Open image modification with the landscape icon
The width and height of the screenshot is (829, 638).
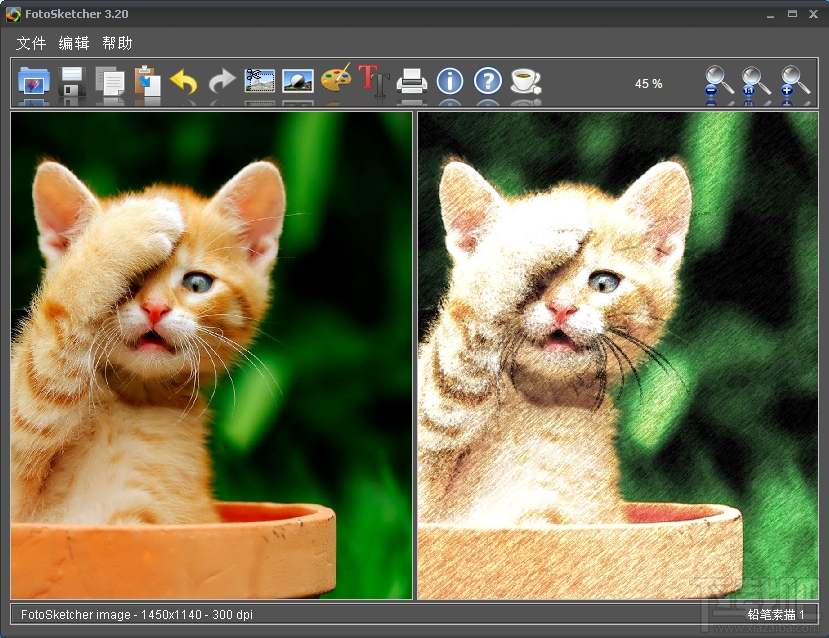(297, 82)
